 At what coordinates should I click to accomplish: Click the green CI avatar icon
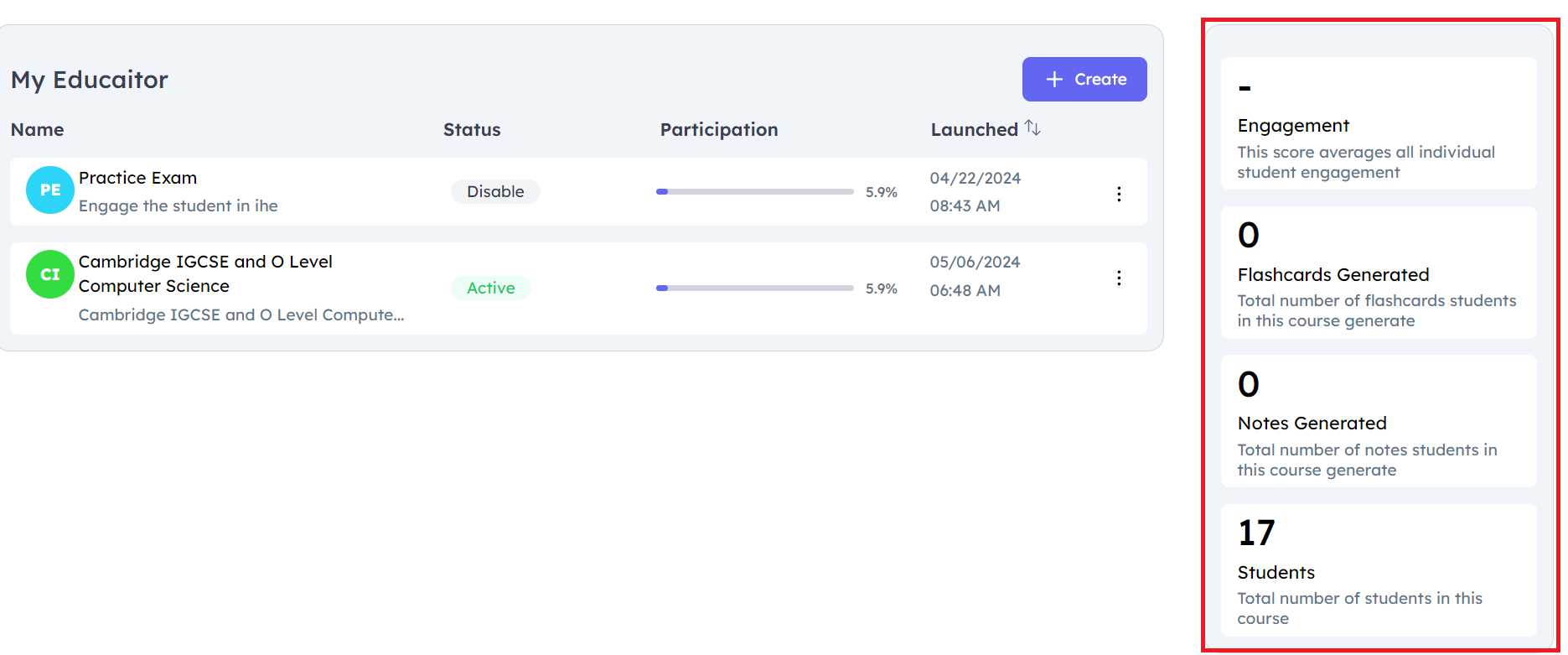(x=50, y=274)
